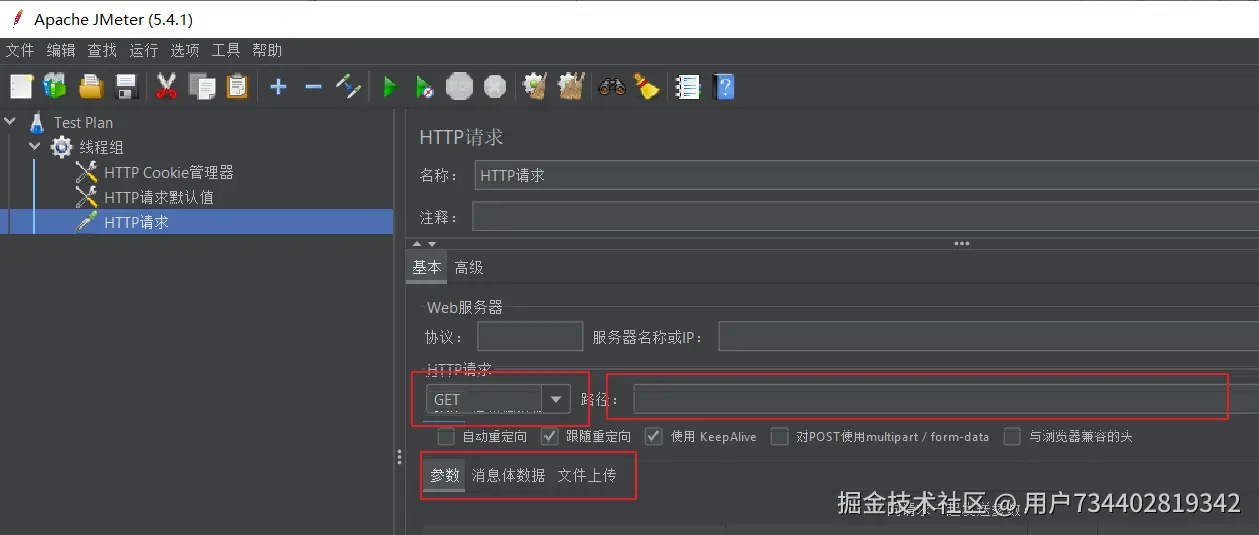The image size is (1259, 535).
Task: Select HTTP请求默认值 in the tree
Action: click(x=159, y=197)
